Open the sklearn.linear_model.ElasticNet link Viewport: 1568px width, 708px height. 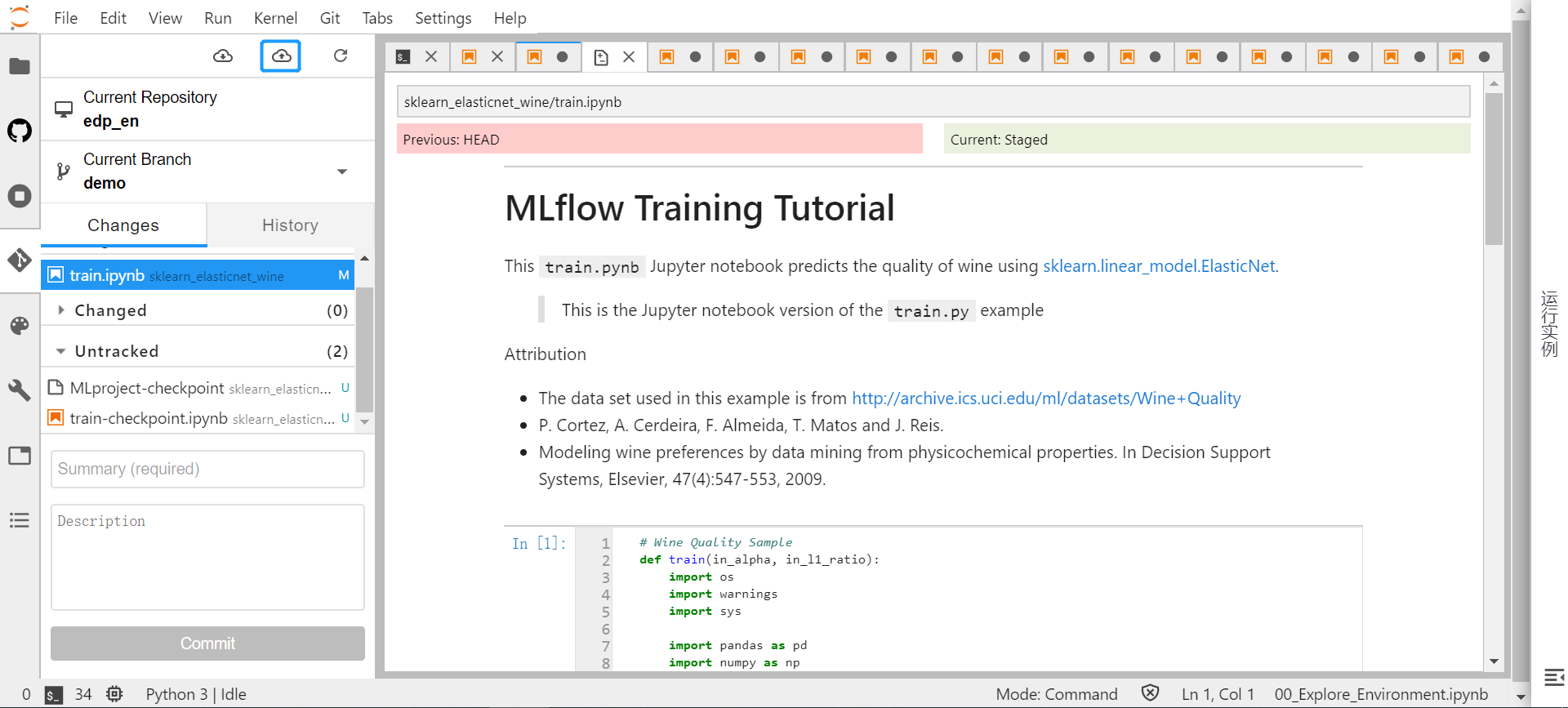(1159, 266)
